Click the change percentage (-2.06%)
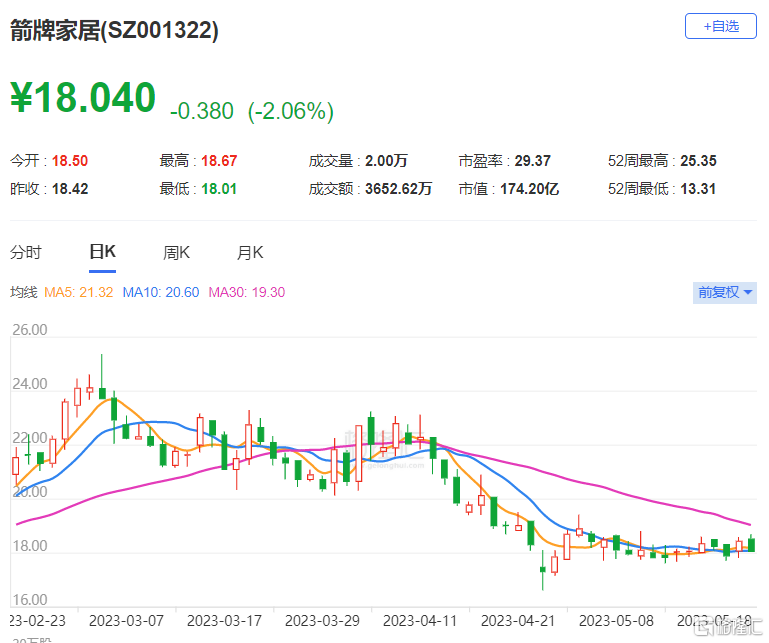 pos(291,111)
